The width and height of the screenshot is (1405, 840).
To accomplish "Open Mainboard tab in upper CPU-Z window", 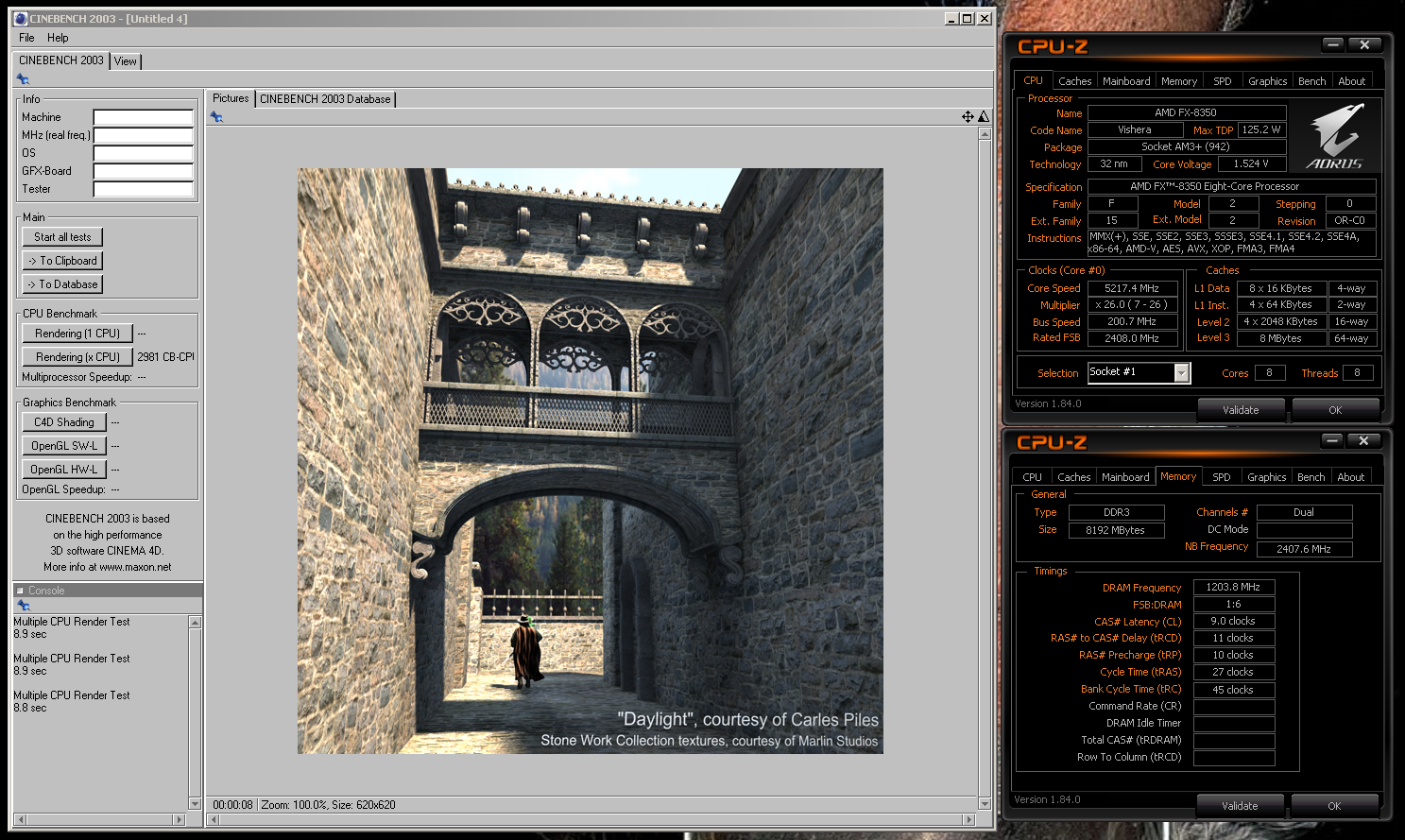I will point(1126,81).
